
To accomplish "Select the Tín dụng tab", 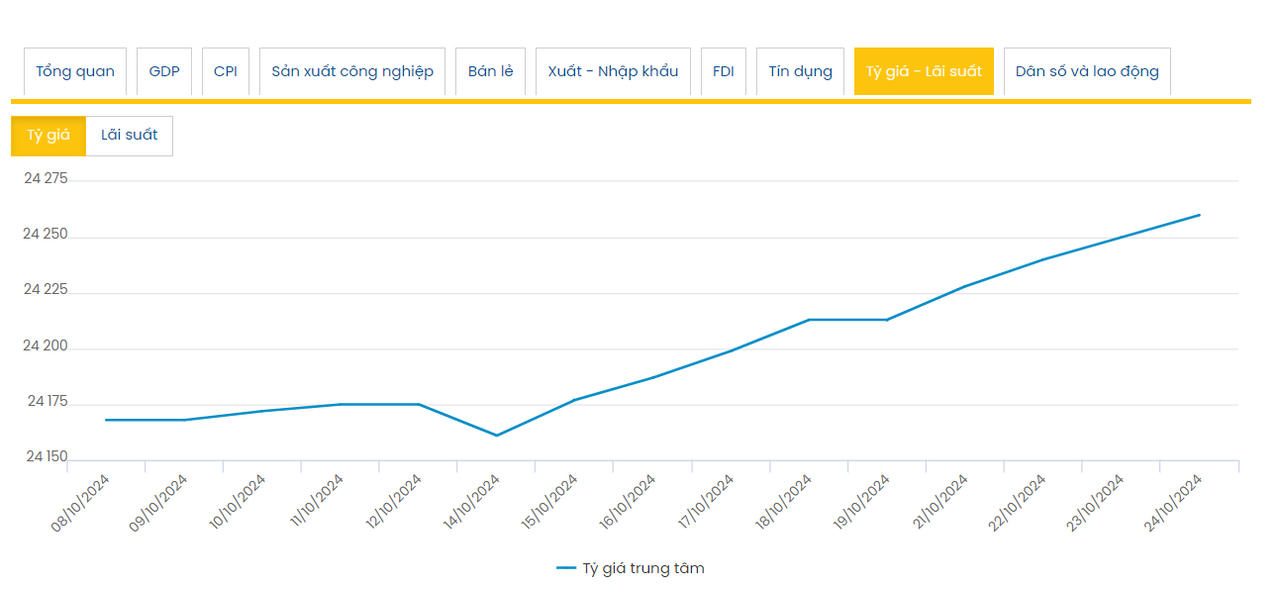I will click(800, 71).
